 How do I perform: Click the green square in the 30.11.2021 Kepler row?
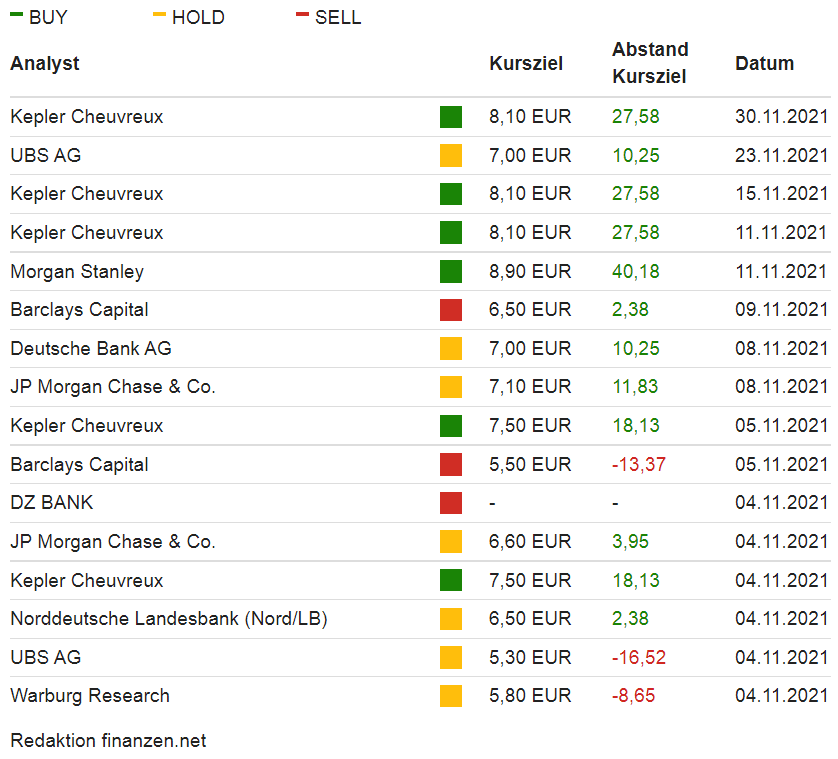tap(451, 117)
